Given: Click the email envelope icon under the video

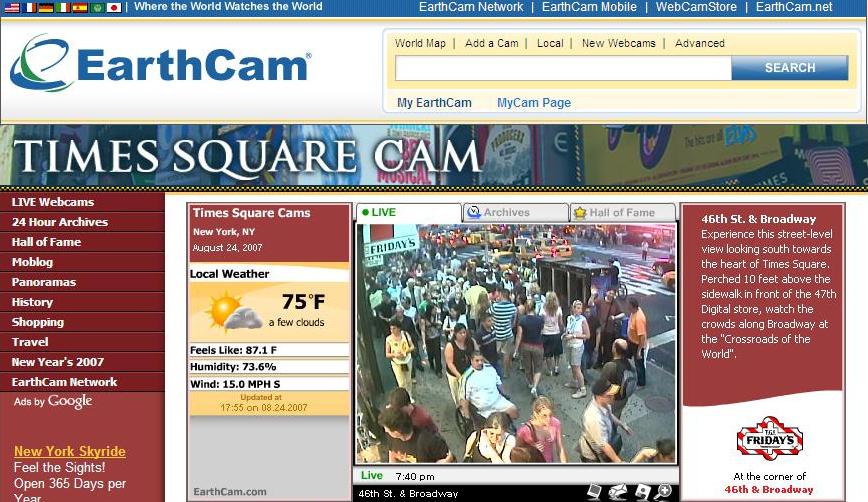Looking at the screenshot, I should tap(618, 491).
